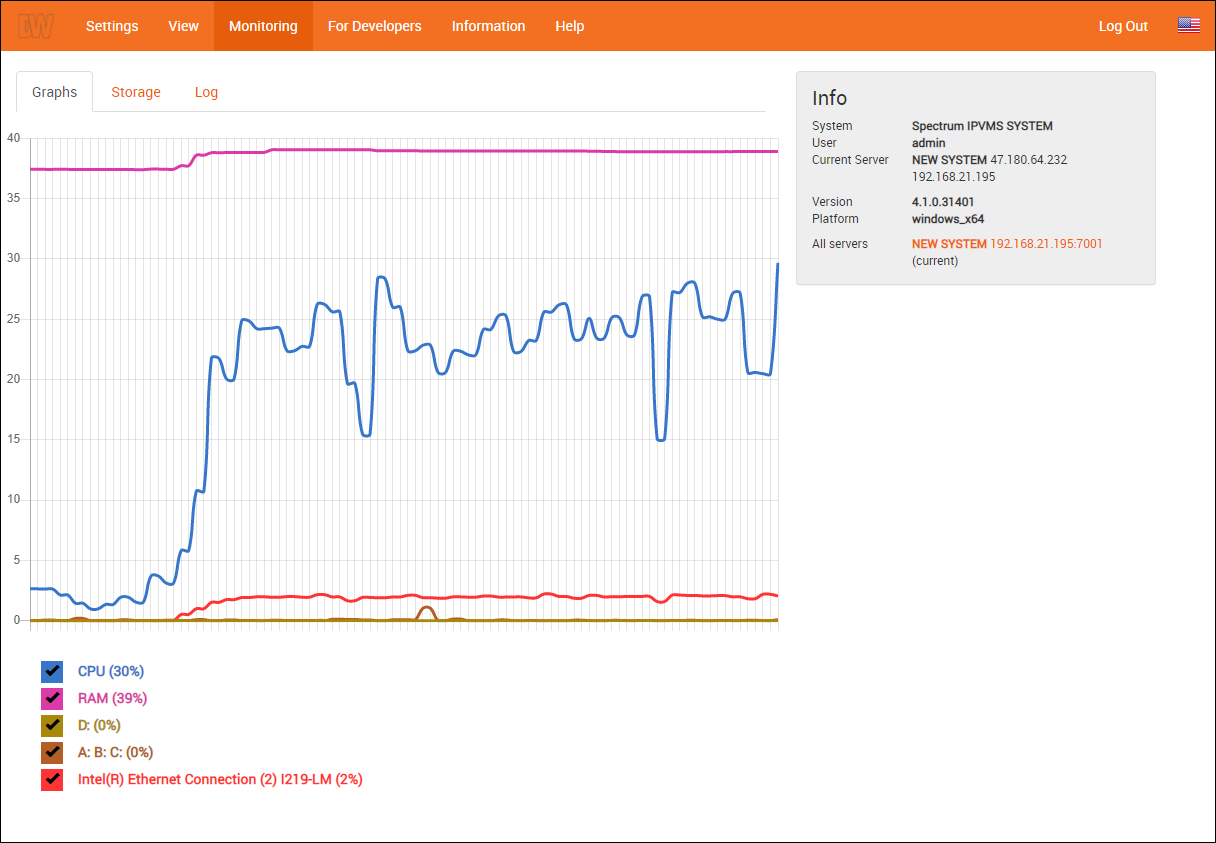Expand the Information menu
The image size is (1216, 843).
tap(488, 26)
